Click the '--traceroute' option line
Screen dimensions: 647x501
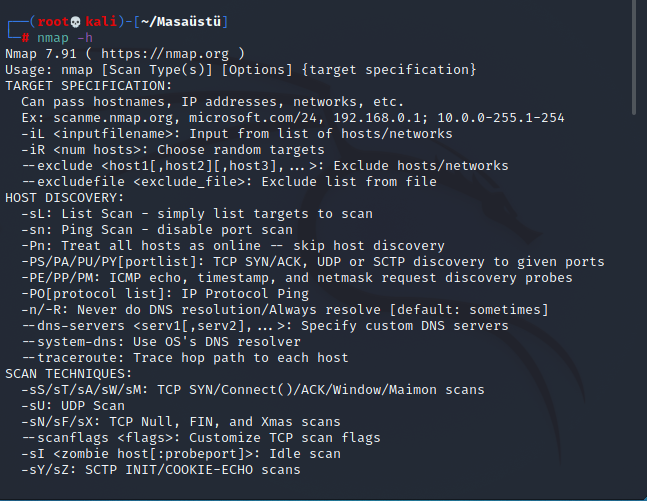coord(184,357)
